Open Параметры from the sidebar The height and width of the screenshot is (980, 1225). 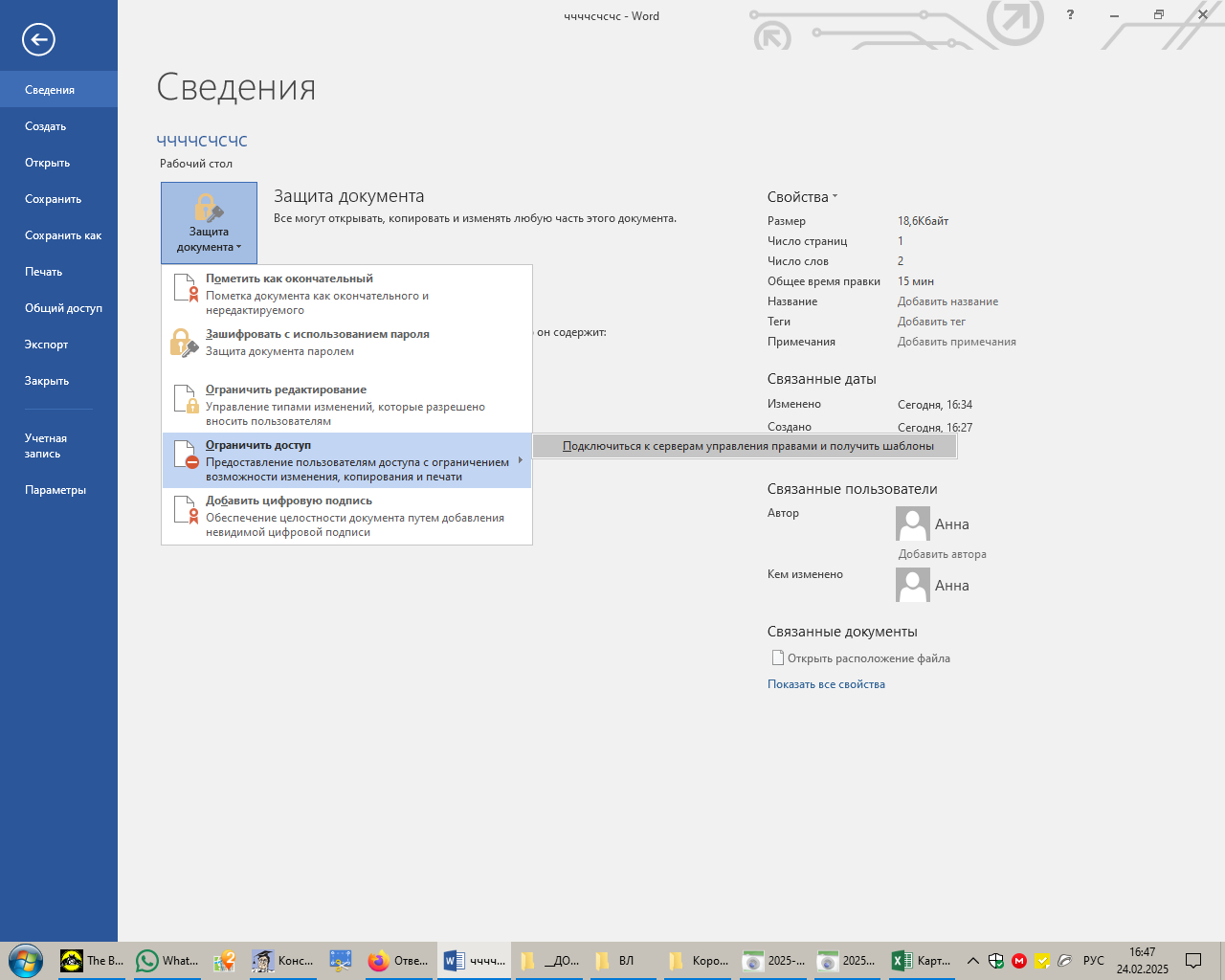pyautogui.click(x=58, y=489)
